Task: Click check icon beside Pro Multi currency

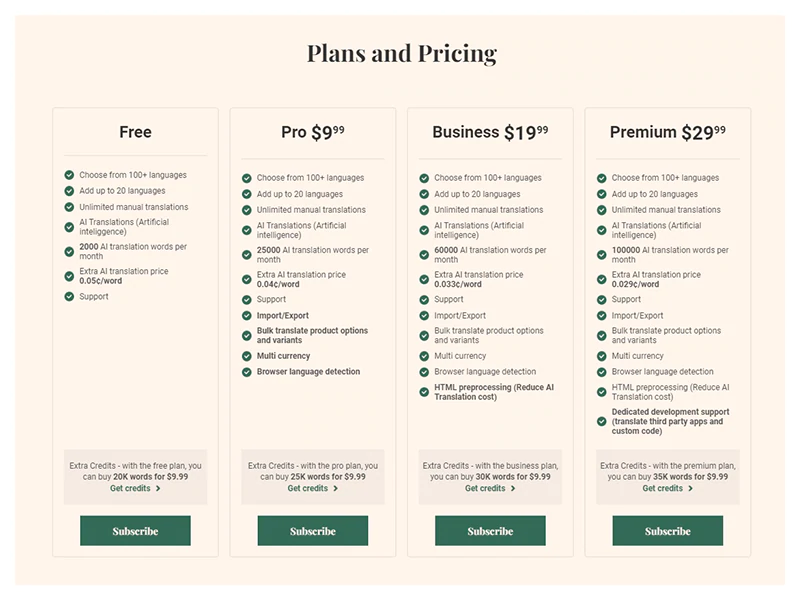Action: point(246,356)
